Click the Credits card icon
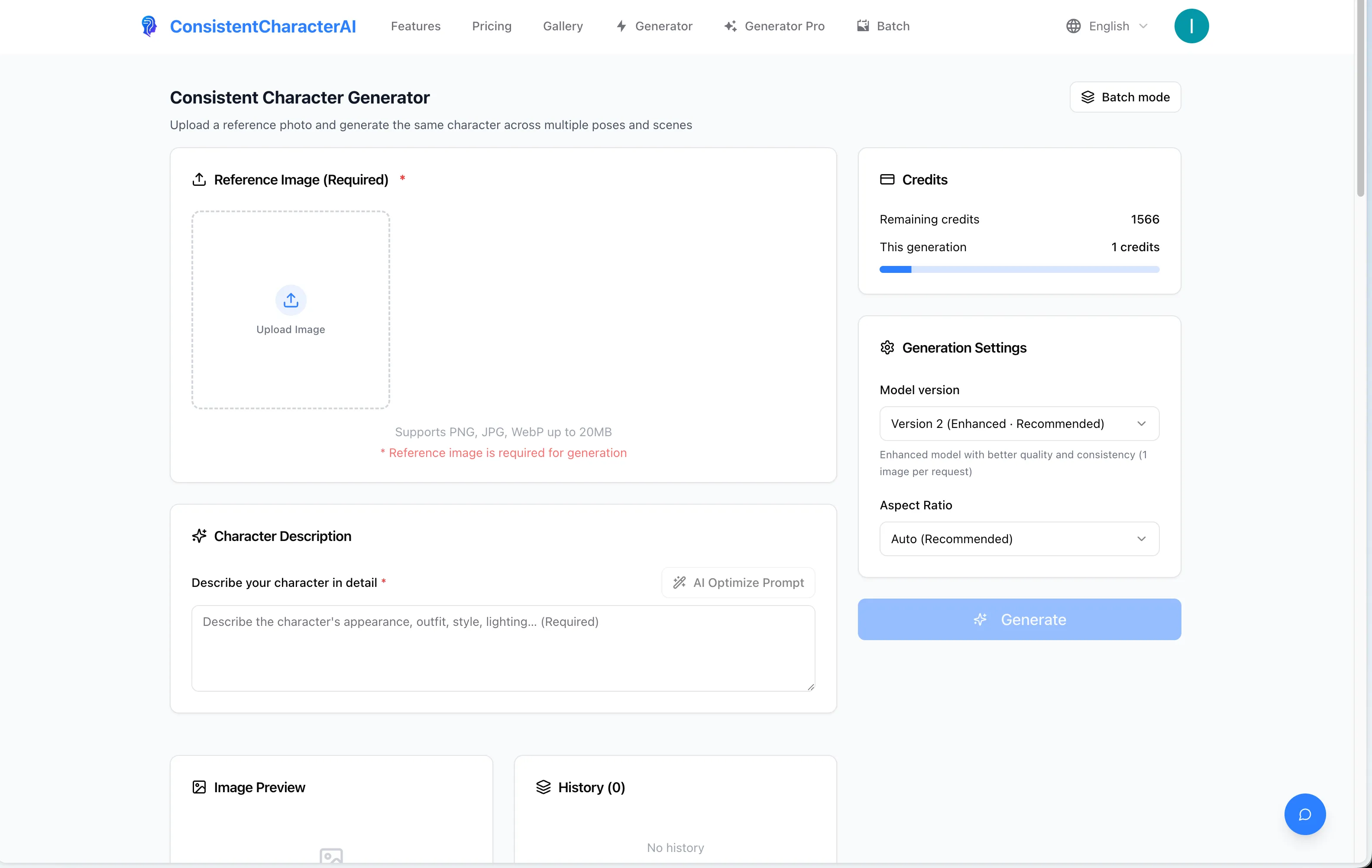 pos(887,179)
